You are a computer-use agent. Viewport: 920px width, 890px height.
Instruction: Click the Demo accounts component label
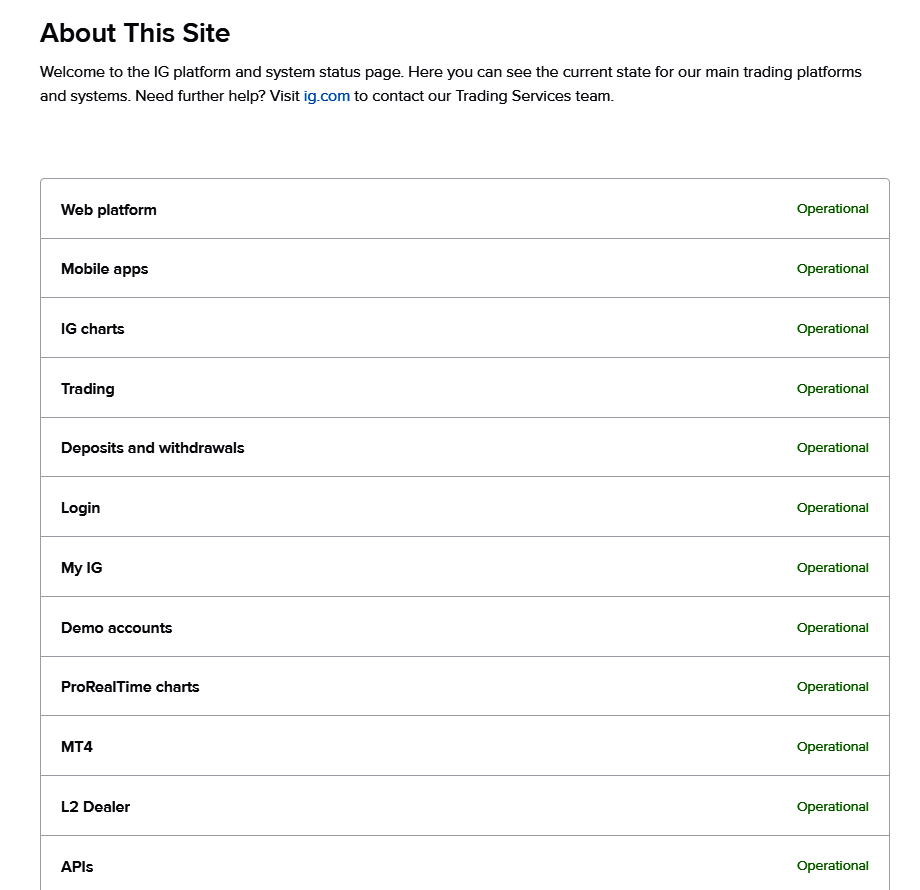[x=116, y=628]
